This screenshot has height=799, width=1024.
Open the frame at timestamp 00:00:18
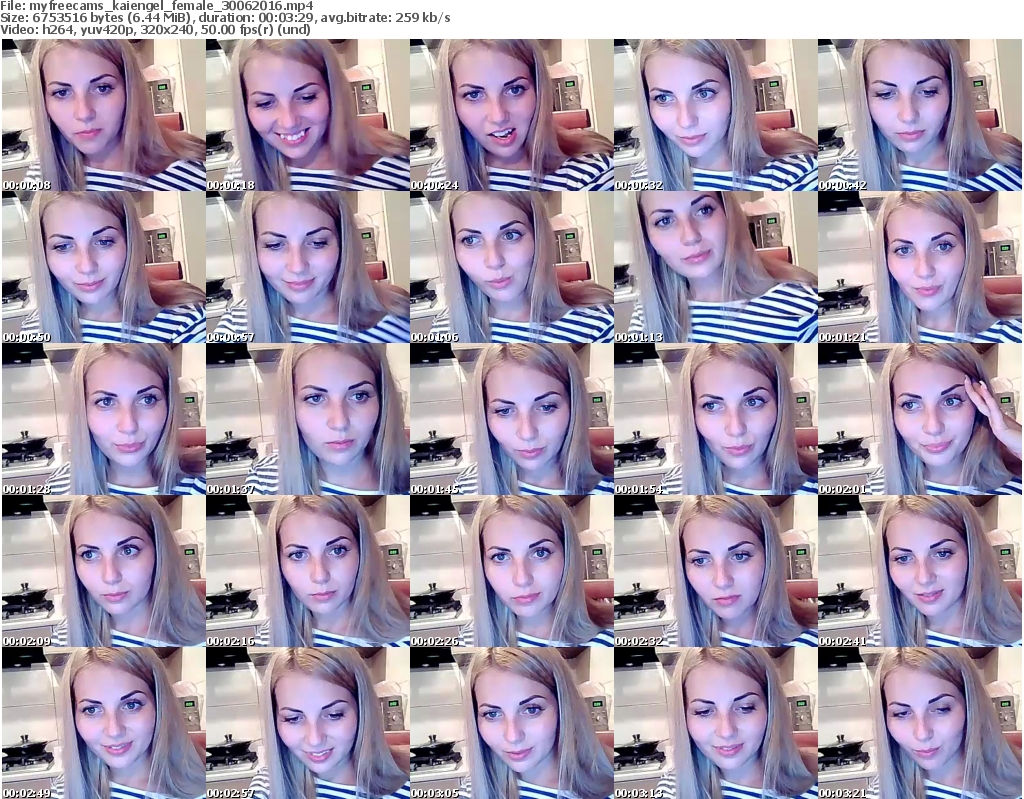pos(308,115)
